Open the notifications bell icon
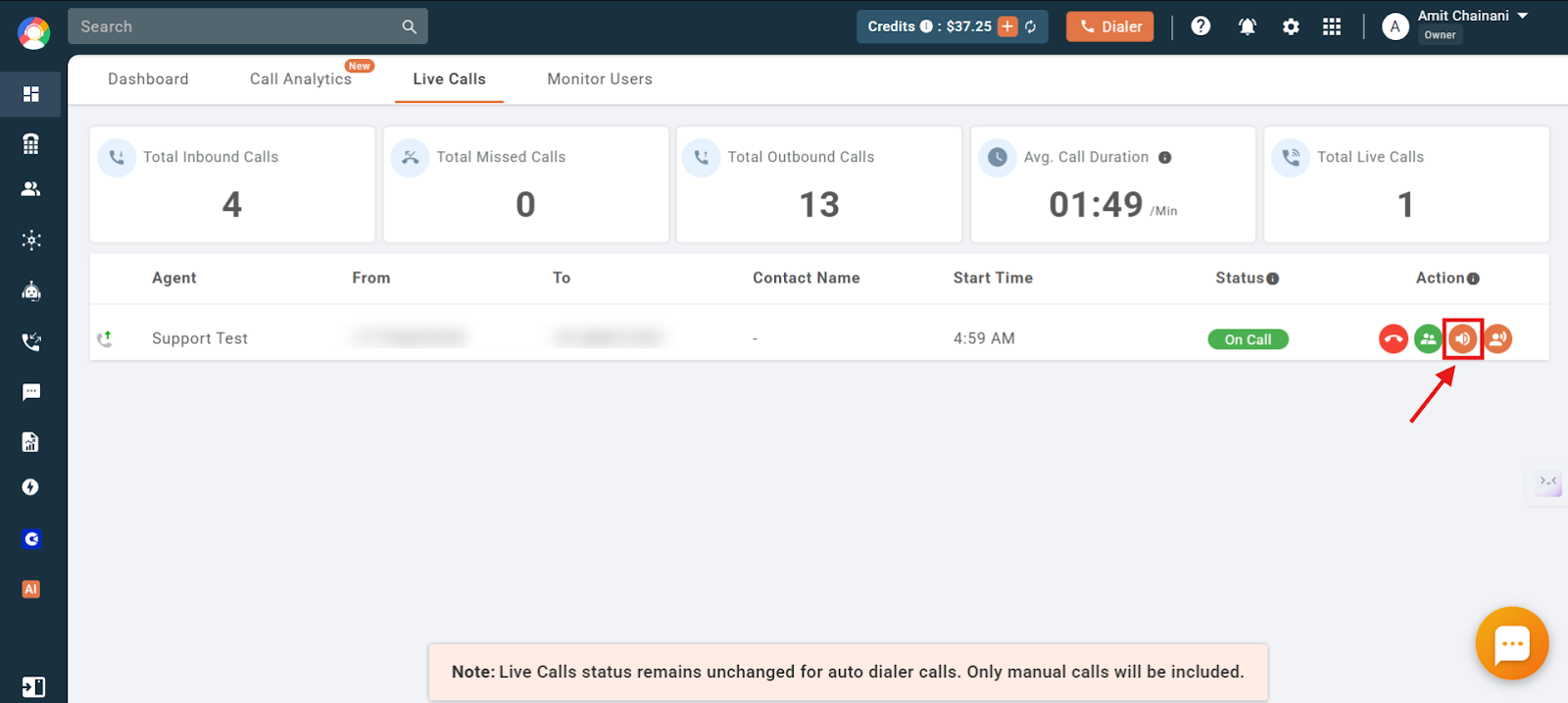1568x703 pixels. (x=1247, y=26)
